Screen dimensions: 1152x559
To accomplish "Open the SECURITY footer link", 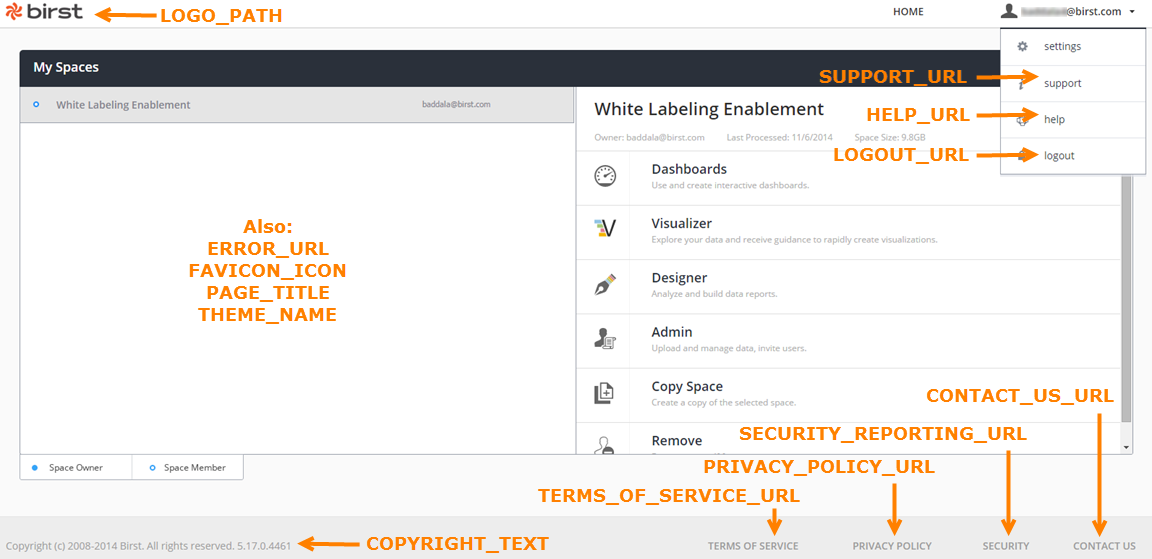I will click(x=1006, y=546).
